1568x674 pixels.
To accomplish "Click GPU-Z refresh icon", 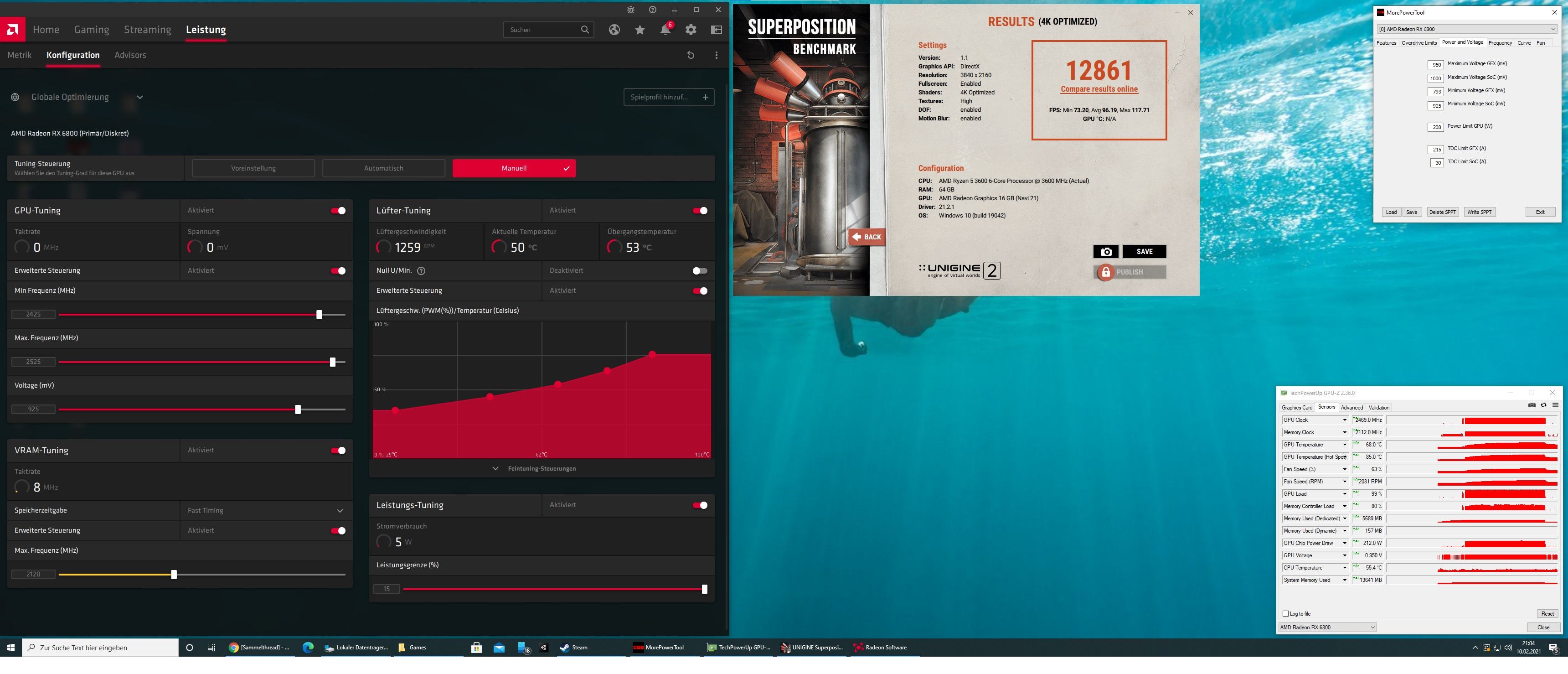I will click(1544, 405).
